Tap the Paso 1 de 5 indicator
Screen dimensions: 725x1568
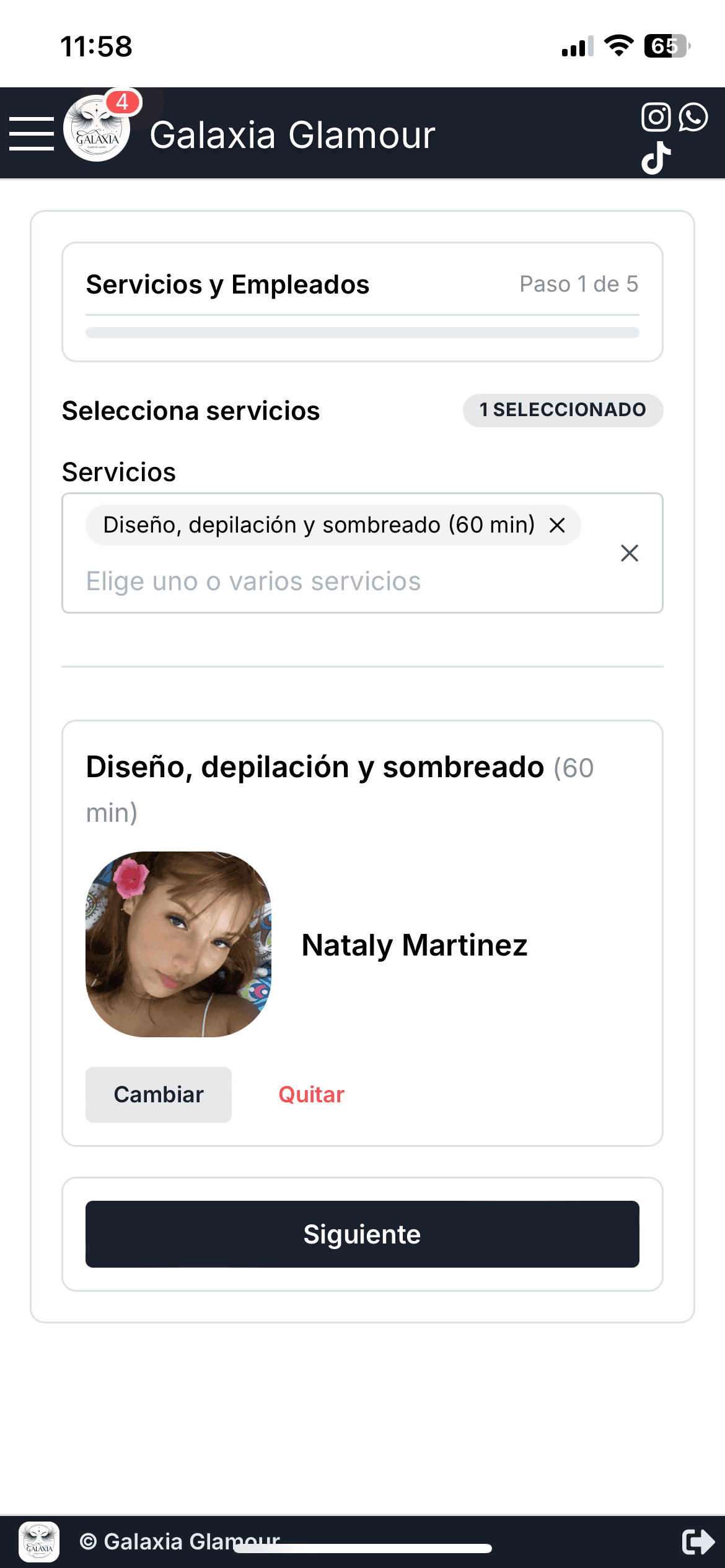tap(579, 284)
